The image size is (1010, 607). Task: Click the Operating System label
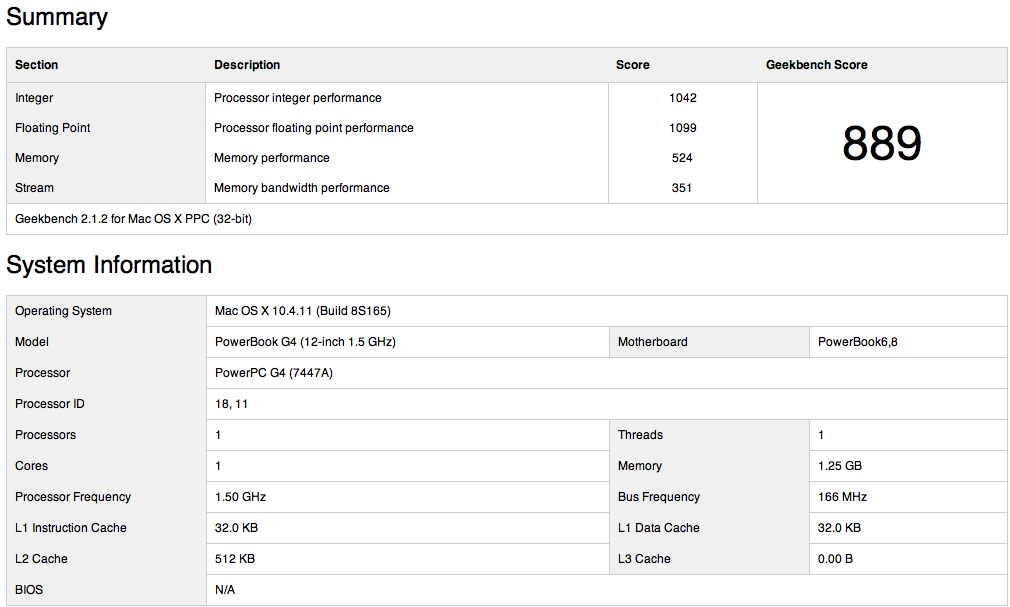click(63, 311)
